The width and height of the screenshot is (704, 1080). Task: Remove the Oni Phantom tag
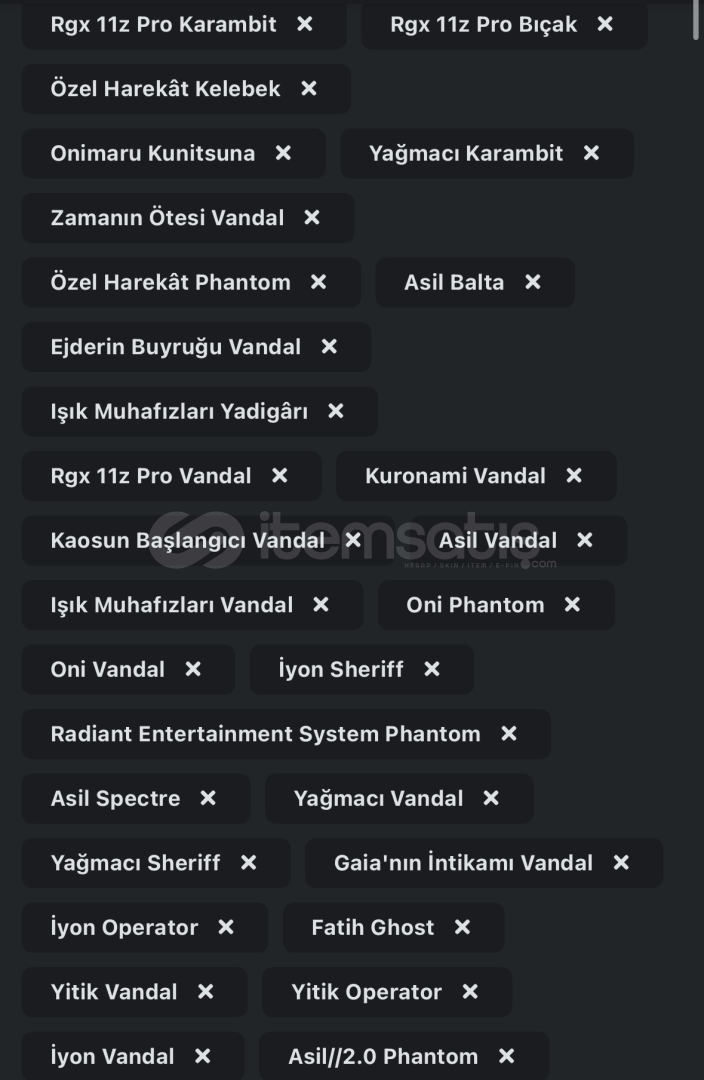pyautogui.click(x=572, y=605)
